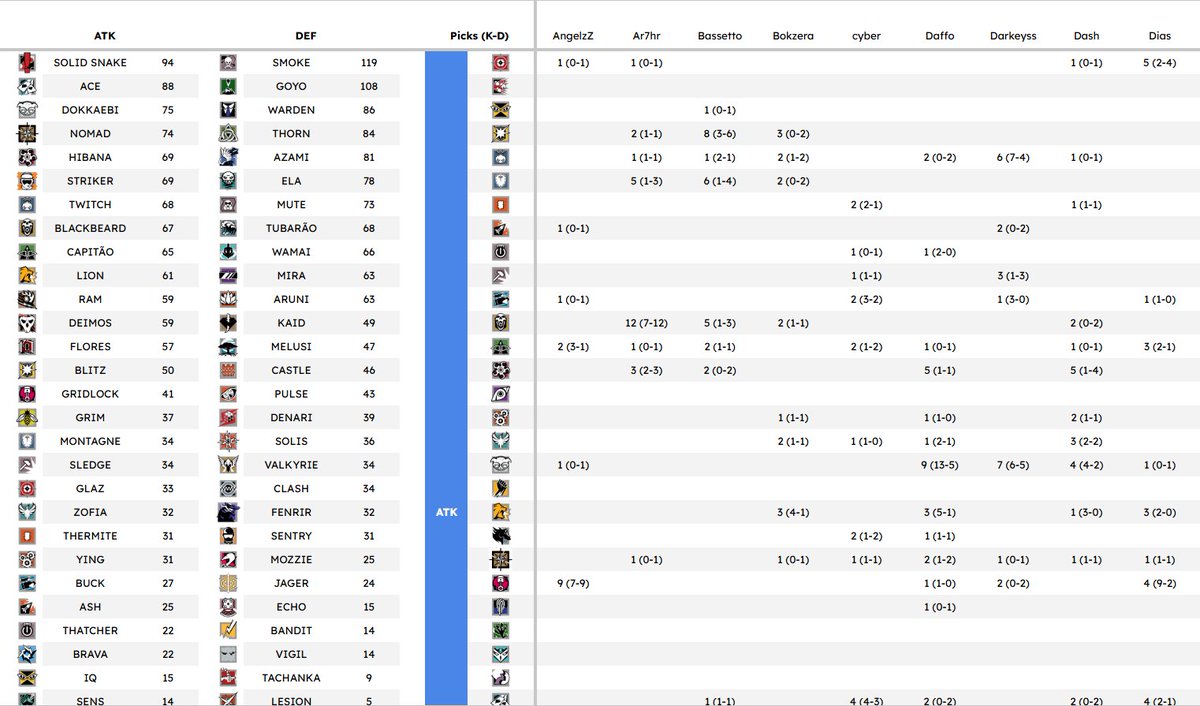Click the cell reading 6 (7-4)
This screenshot has width=1200, height=706.
[x=1013, y=157]
